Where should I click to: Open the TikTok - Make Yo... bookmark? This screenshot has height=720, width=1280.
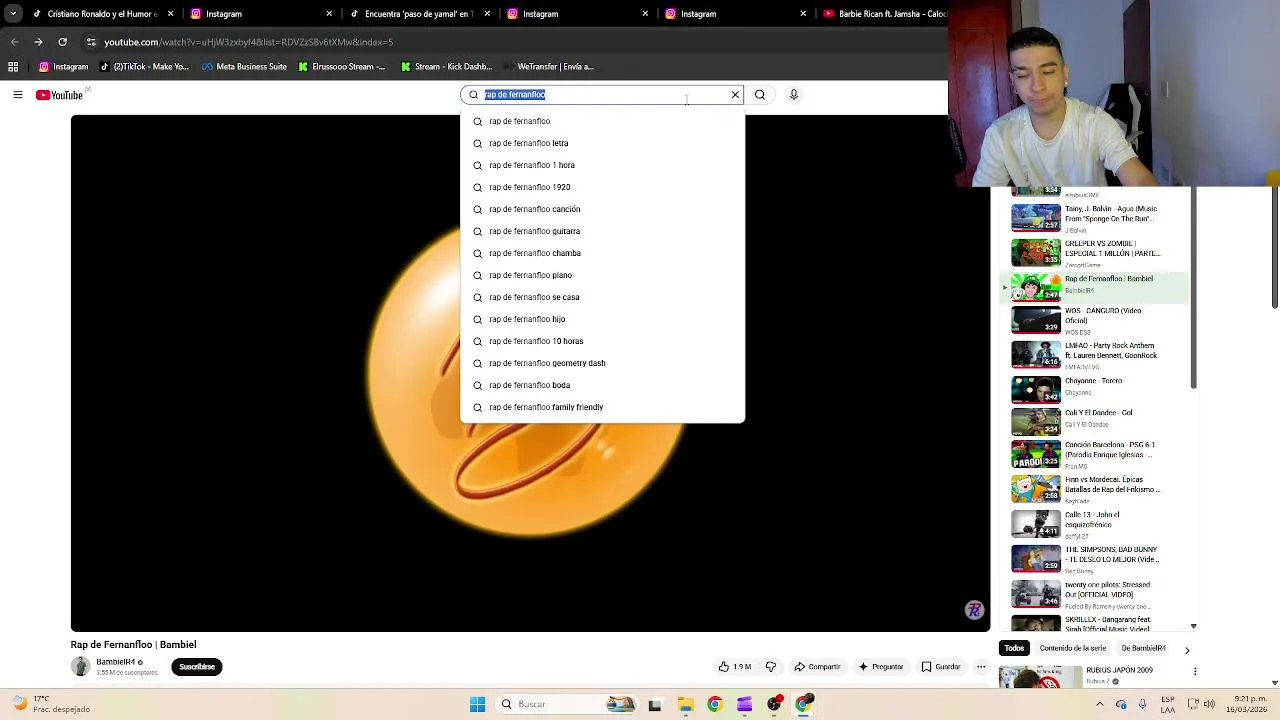click(x=144, y=67)
